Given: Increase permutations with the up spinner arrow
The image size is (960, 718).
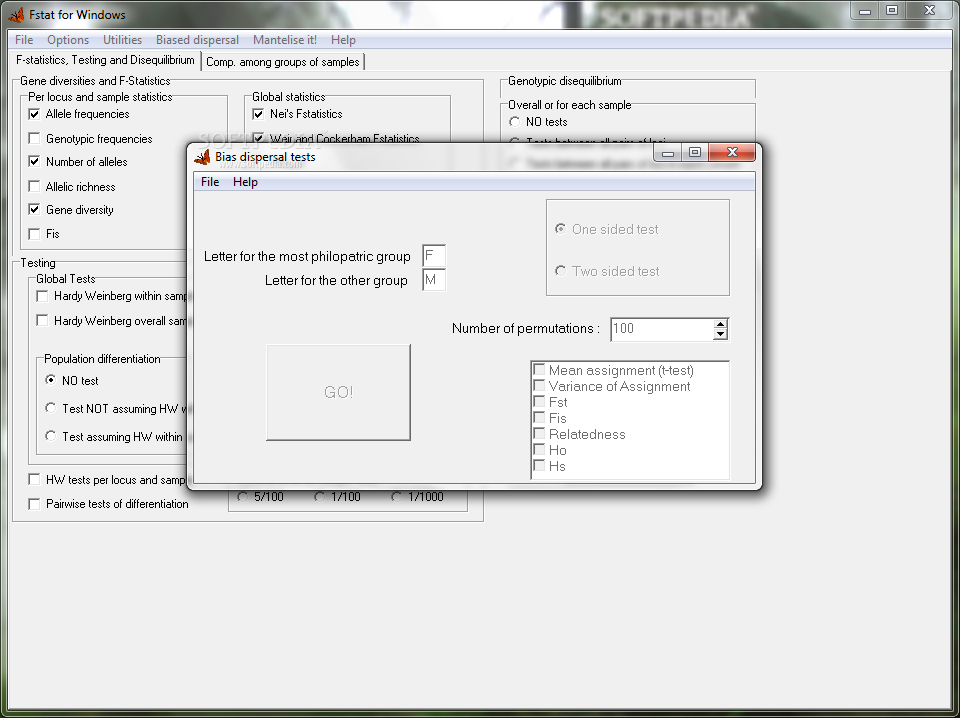Looking at the screenshot, I should [x=721, y=324].
